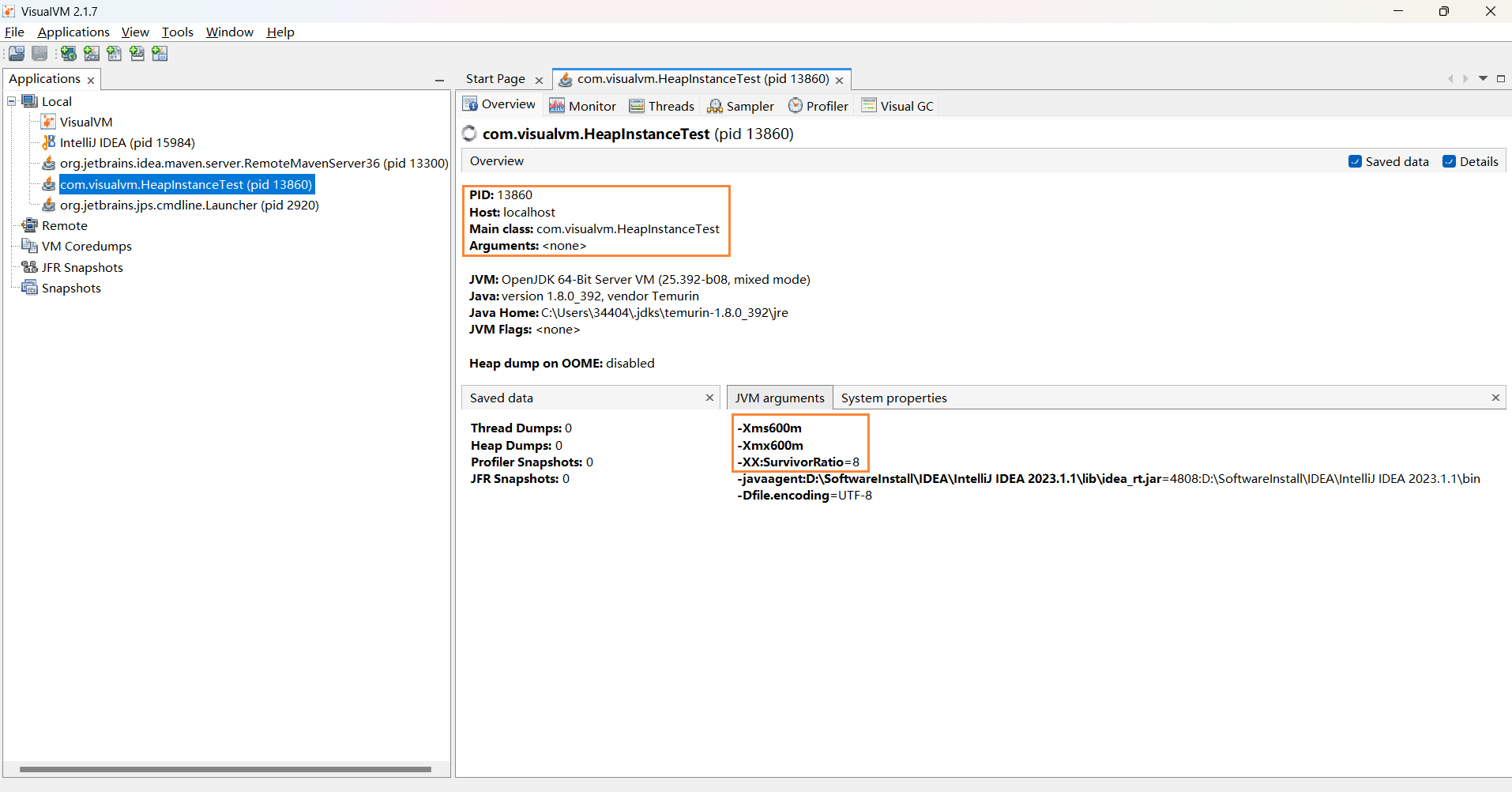
Task: Click the jps.cmdline.Launcher Java process icon
Action: pyautogui.click(x=49, y=205)
